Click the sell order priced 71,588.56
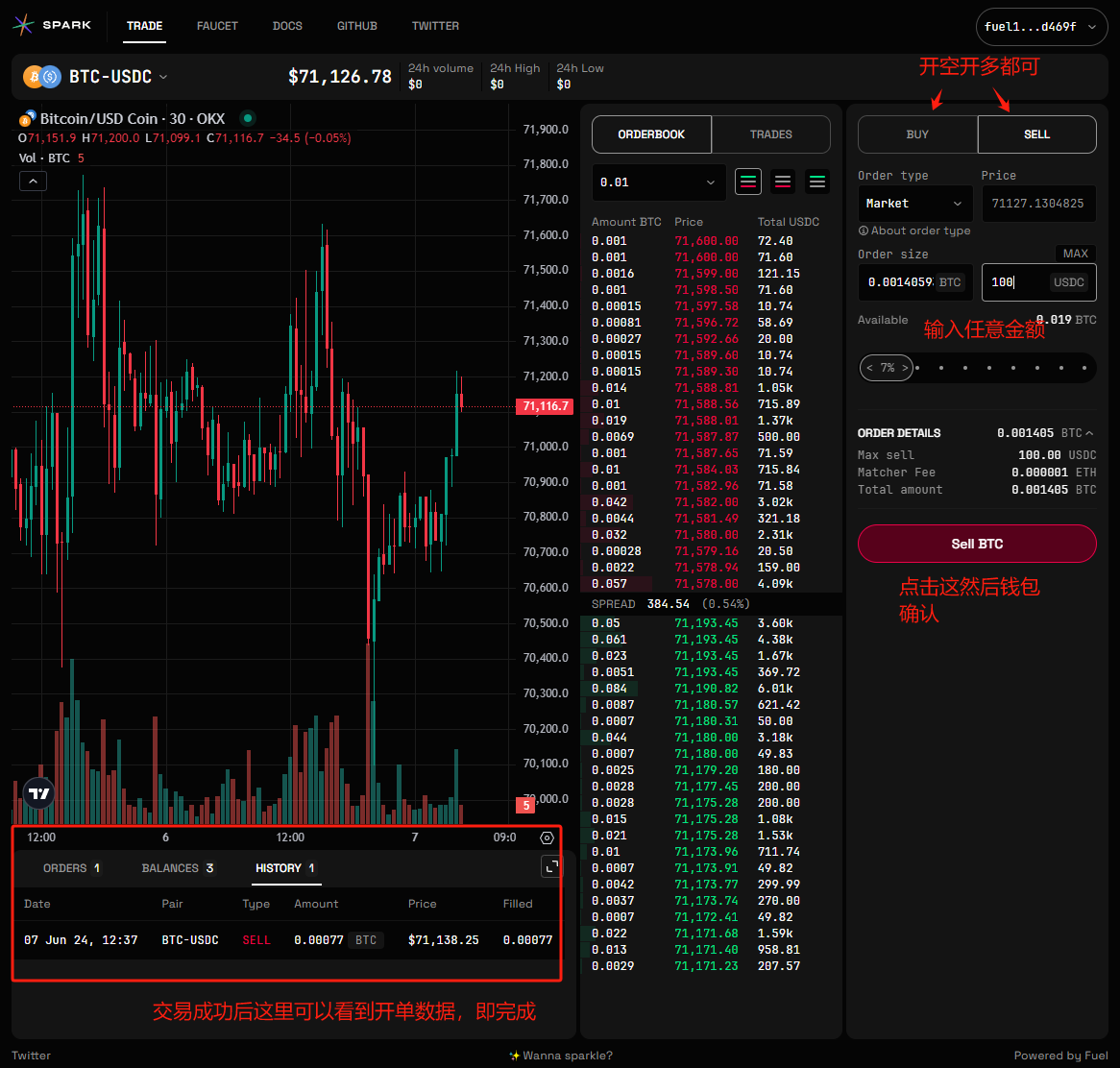 pos(712,404)
